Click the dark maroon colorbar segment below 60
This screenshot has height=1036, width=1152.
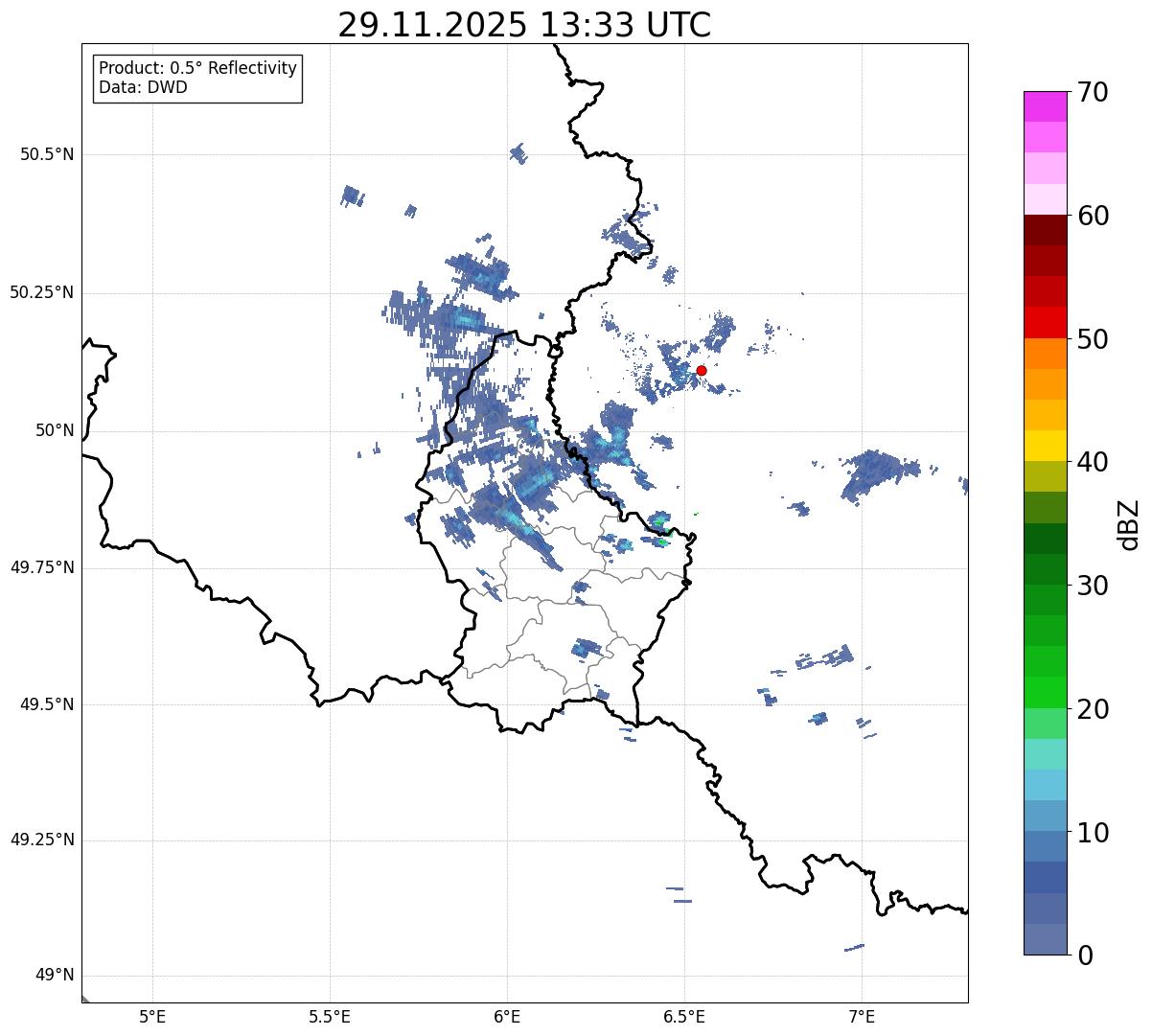[1046, 230]
